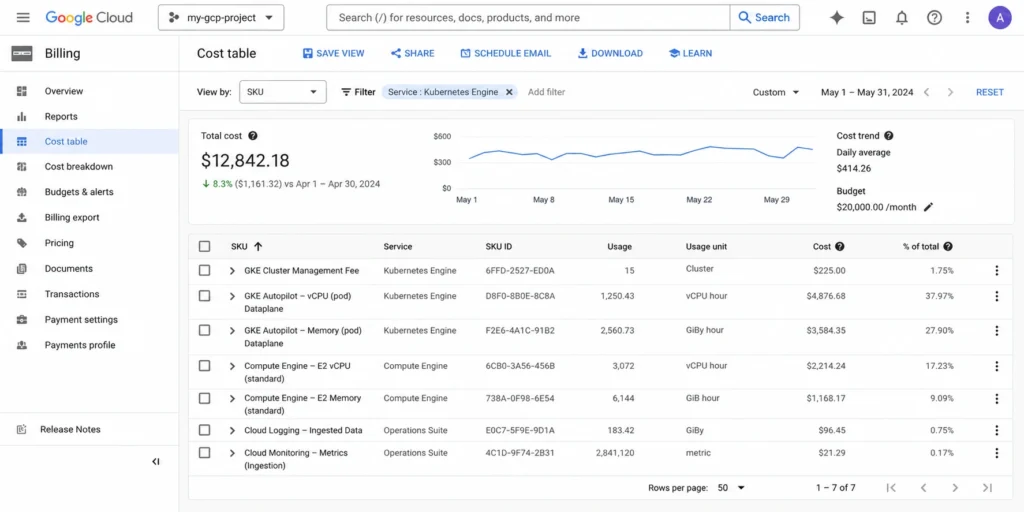This screenshot has height=512, width=1024.
Task: Click SAVE VIEW button
Action: tap(333, 54)
